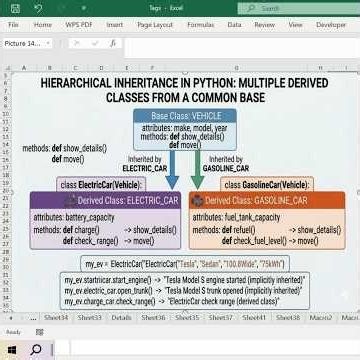The height and width of the screenshot is (360, 360).
Task: Open the Page Layout tab
Action: point(155,25)
